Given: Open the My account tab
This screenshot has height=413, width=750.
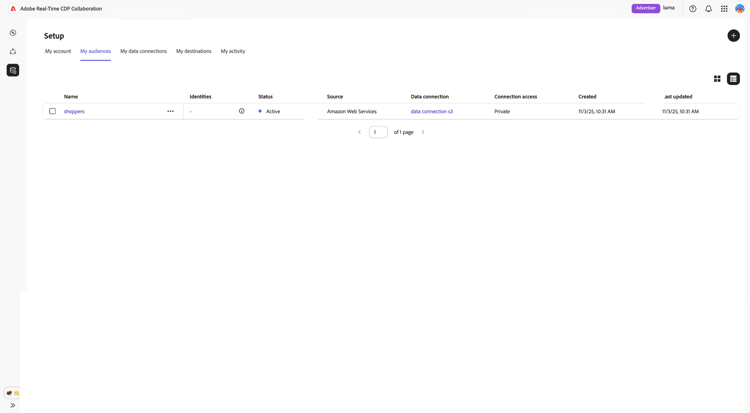Looking at the screenshot, I should 58,51.
